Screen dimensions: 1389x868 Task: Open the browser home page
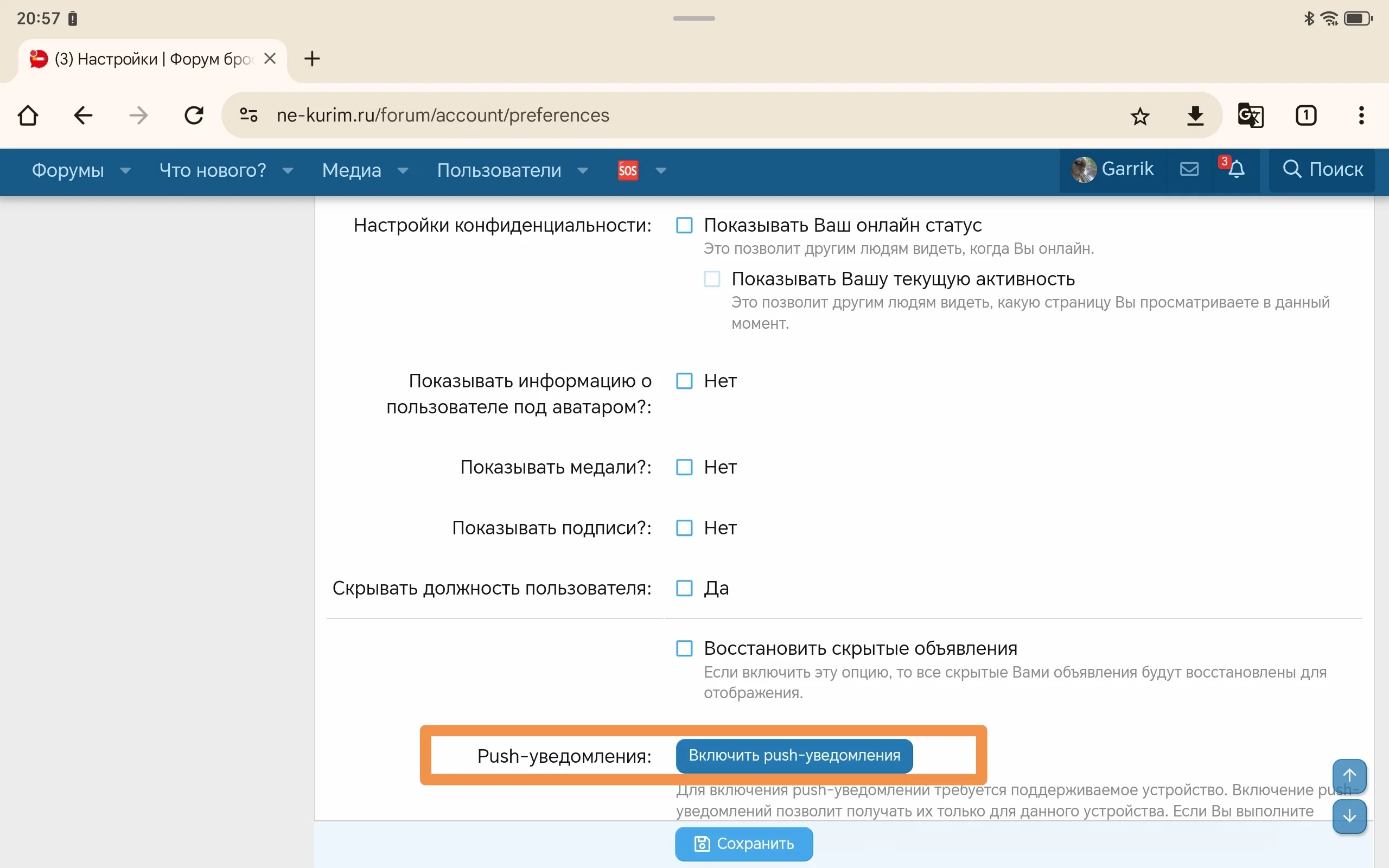click(x=28, y=116)
